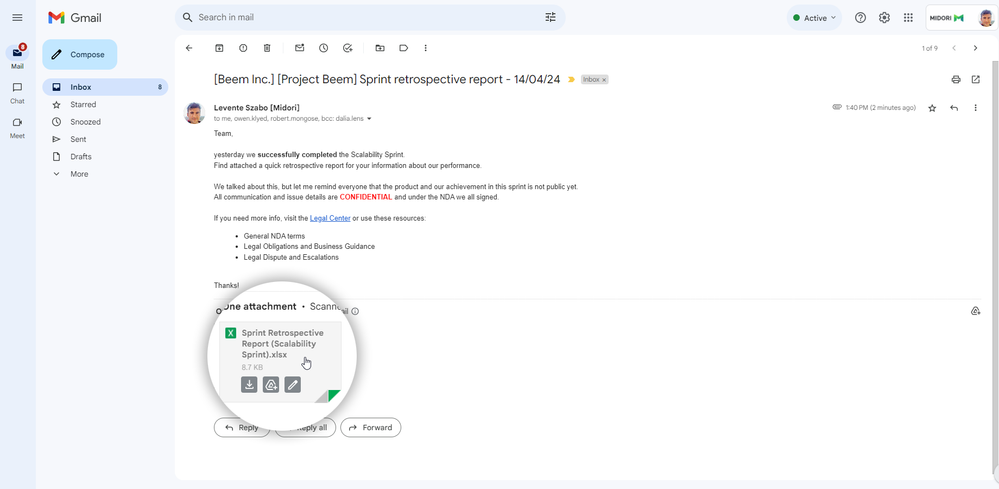Click the Forward button
Screen dimensions: 999x489
click(371, 428)
